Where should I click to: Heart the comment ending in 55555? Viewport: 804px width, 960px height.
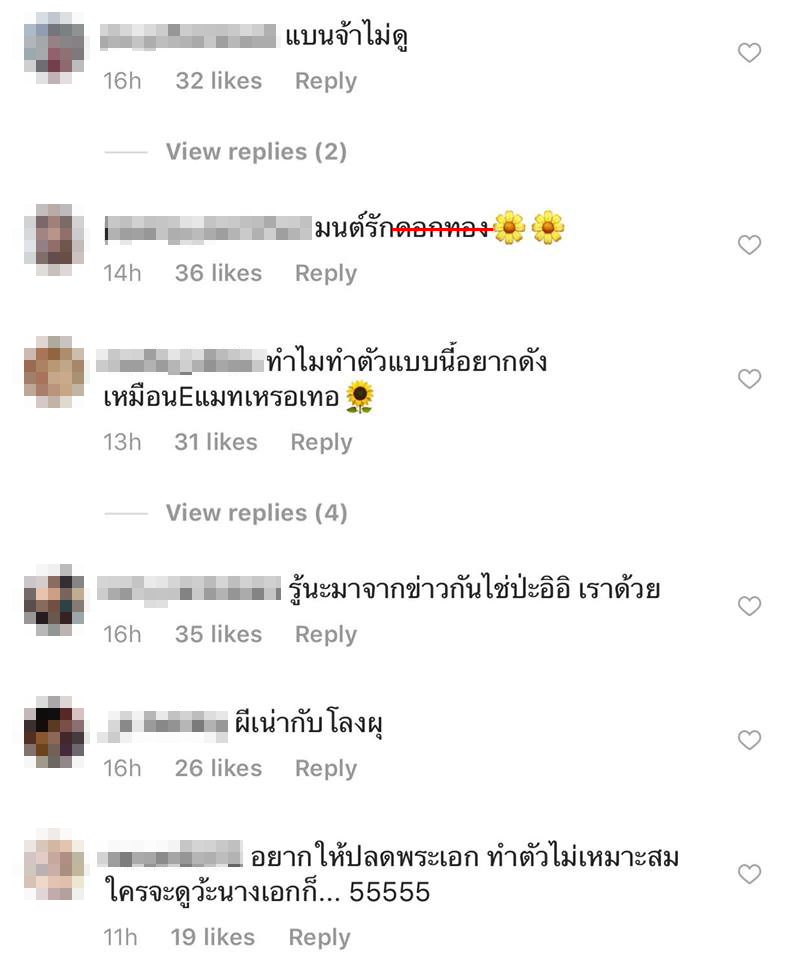748,873
